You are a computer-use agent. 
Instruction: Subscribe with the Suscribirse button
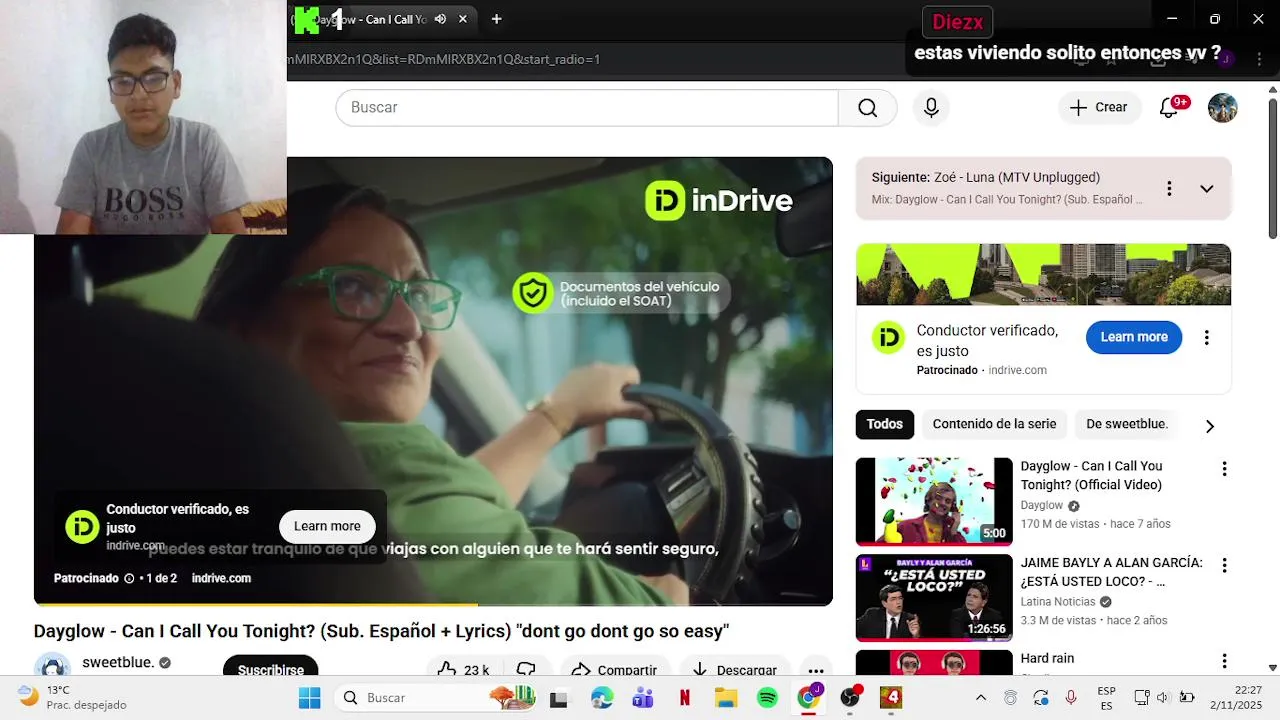pos(270,670)
